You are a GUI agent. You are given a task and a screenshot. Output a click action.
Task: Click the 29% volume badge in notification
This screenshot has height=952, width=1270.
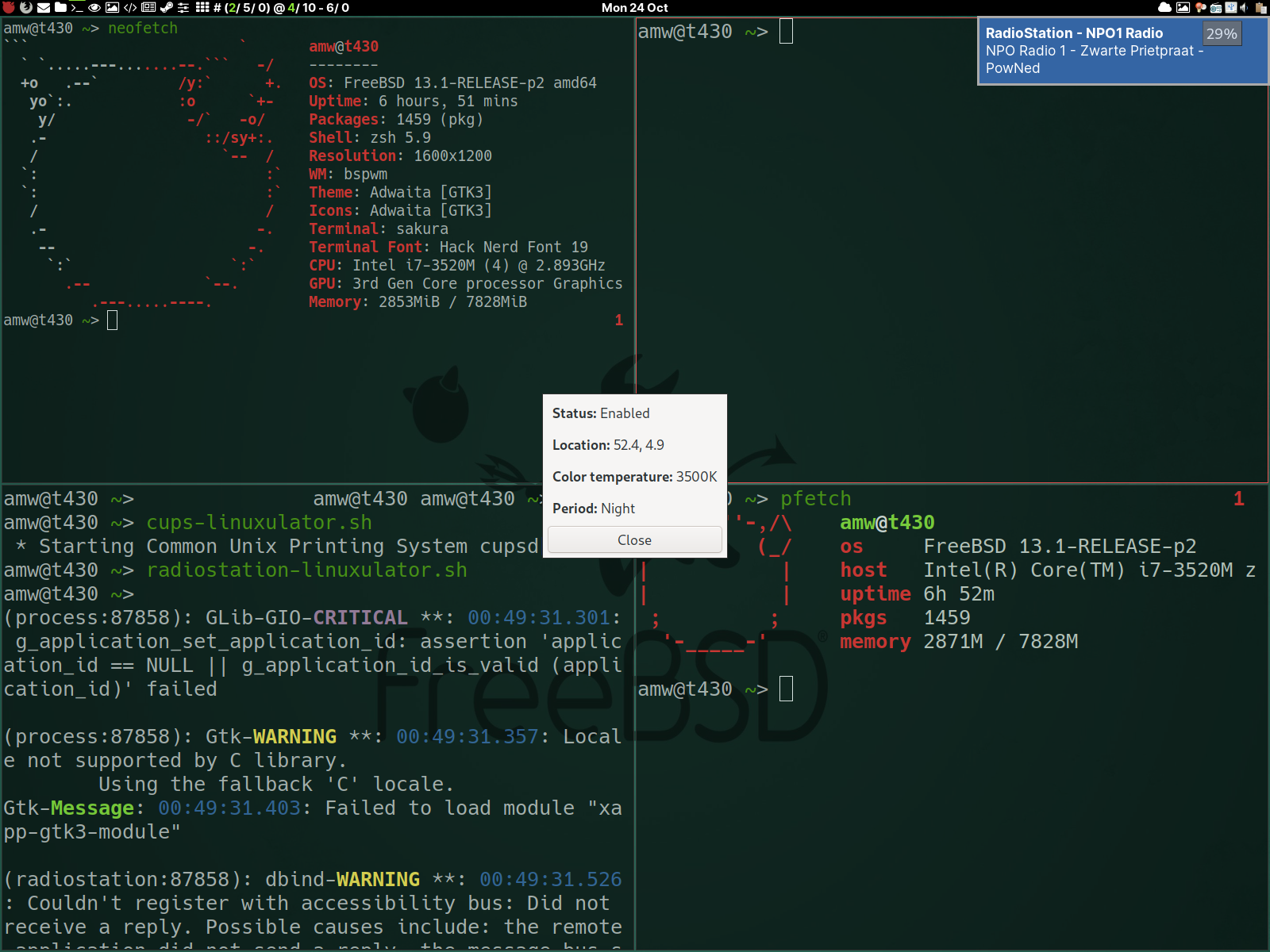click(x=1222, y=34)
